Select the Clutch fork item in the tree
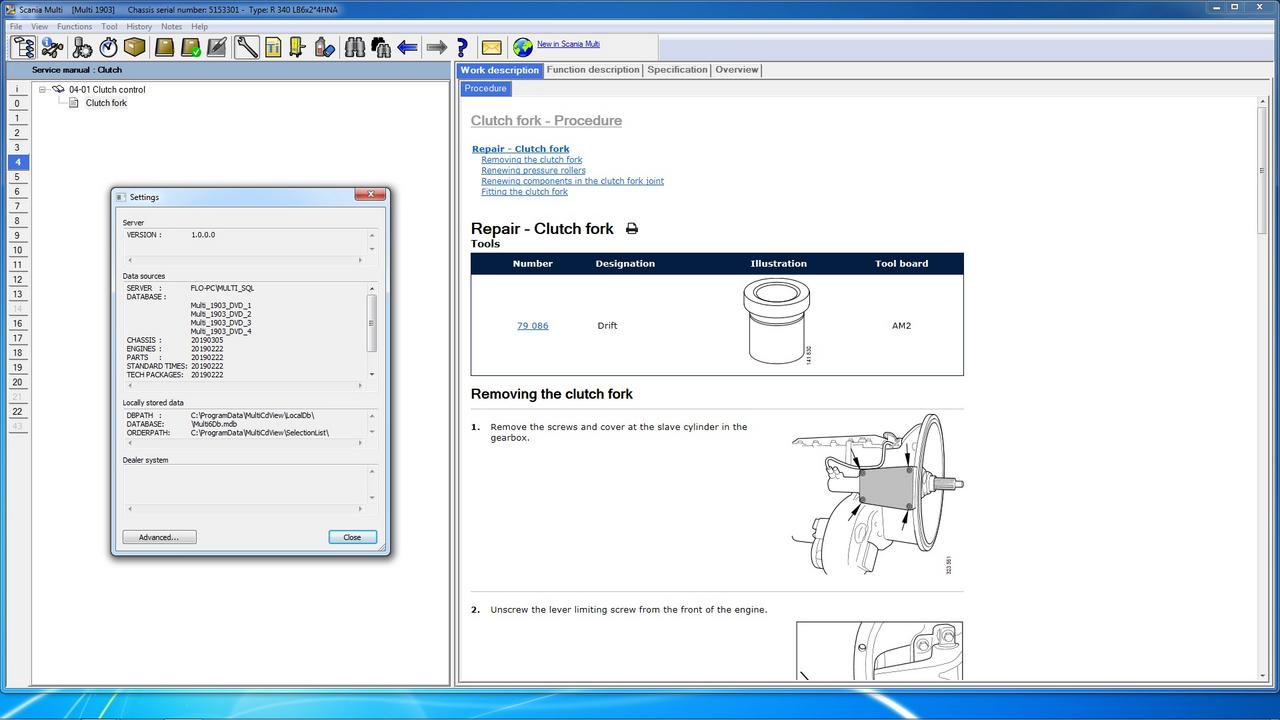The height and width of the screenshot is (720, 1280). point(106,102)
